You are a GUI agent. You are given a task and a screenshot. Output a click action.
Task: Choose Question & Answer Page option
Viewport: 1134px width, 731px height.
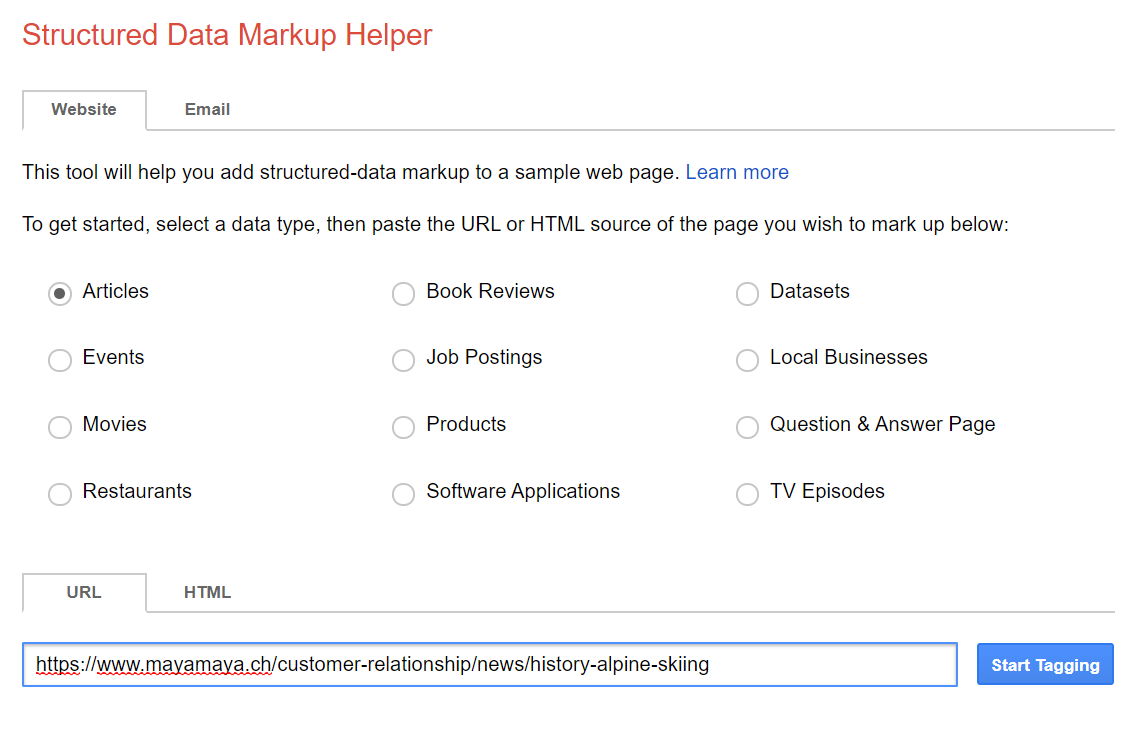(x=747, y=427)
